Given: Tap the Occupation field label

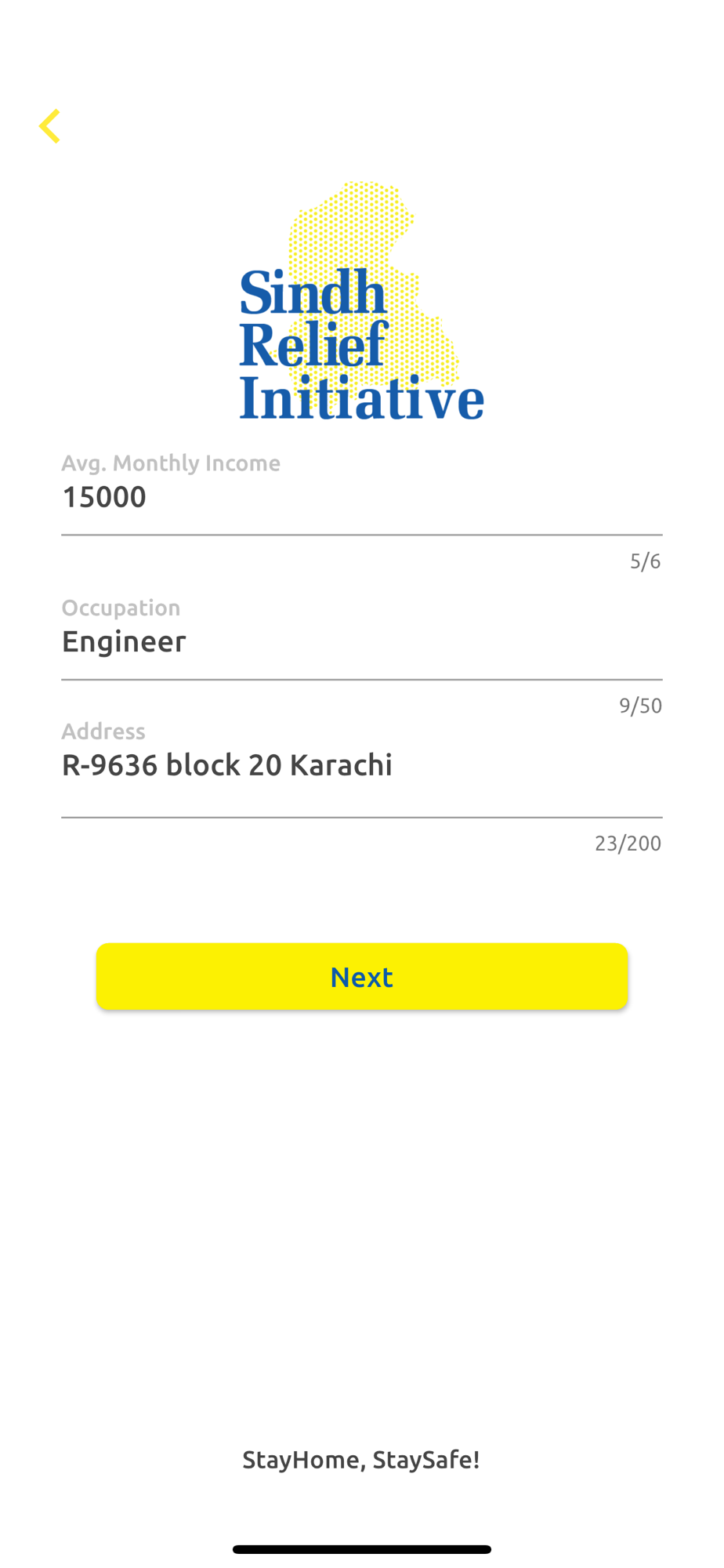Looking at the screenshot, I should click(121, 608).
